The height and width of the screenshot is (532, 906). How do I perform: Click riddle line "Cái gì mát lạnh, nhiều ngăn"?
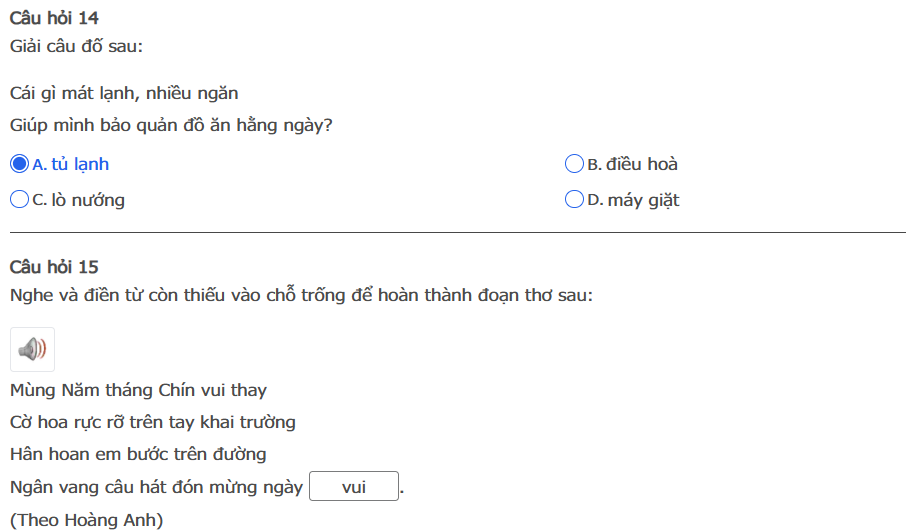(x=124, y=93)
